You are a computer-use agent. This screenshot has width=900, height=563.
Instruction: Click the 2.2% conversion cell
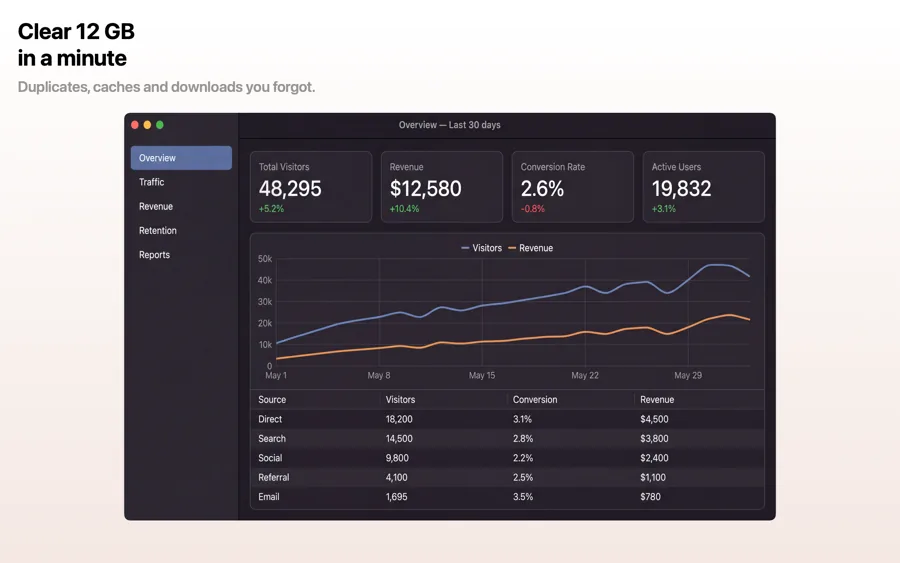coord(523,458)
